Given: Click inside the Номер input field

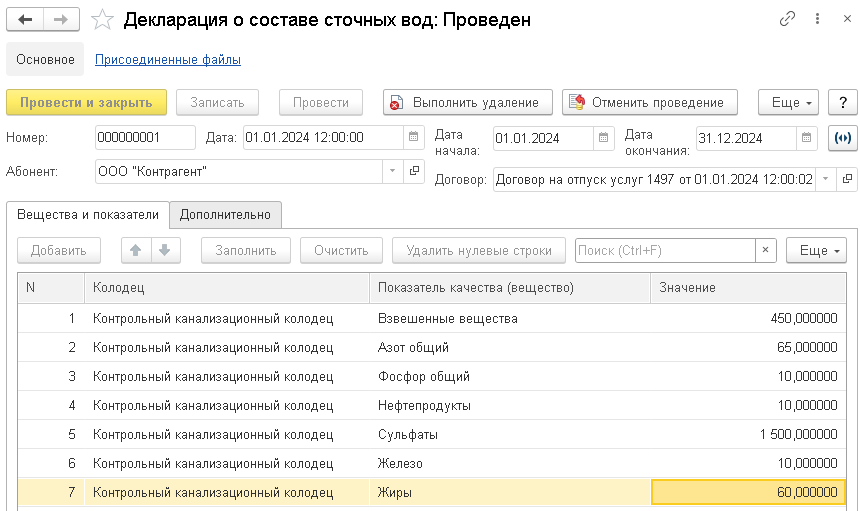Looking at the screenshot, I should click(145, 138).
